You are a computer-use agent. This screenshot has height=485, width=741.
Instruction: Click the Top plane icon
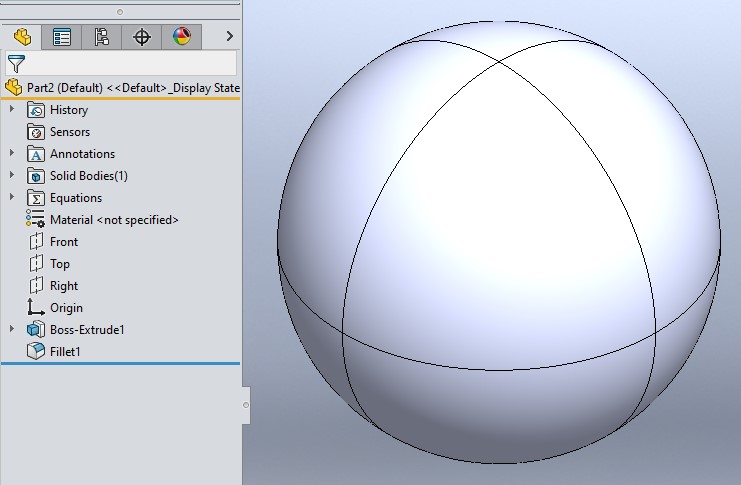[36, 263]
